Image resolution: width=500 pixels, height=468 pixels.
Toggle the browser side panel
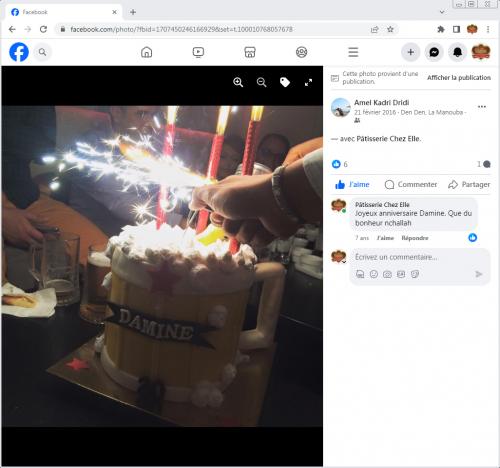pyautogui.click(x=456, y=29)
